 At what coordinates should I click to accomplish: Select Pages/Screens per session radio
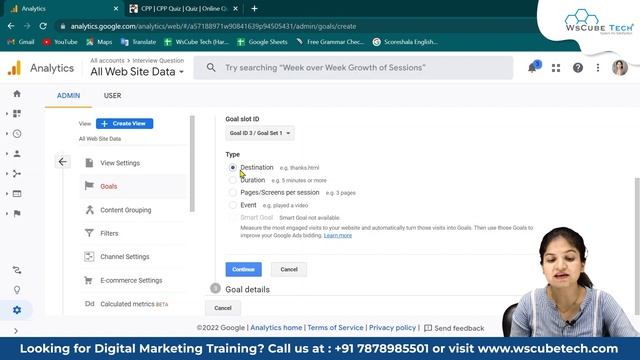tap(233, 192)
